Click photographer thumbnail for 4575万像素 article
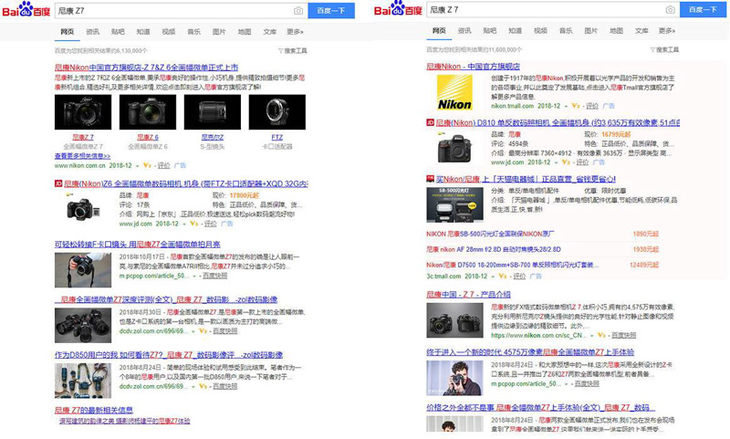Screen dimensions: 730x439 click(x=455, y=378)
